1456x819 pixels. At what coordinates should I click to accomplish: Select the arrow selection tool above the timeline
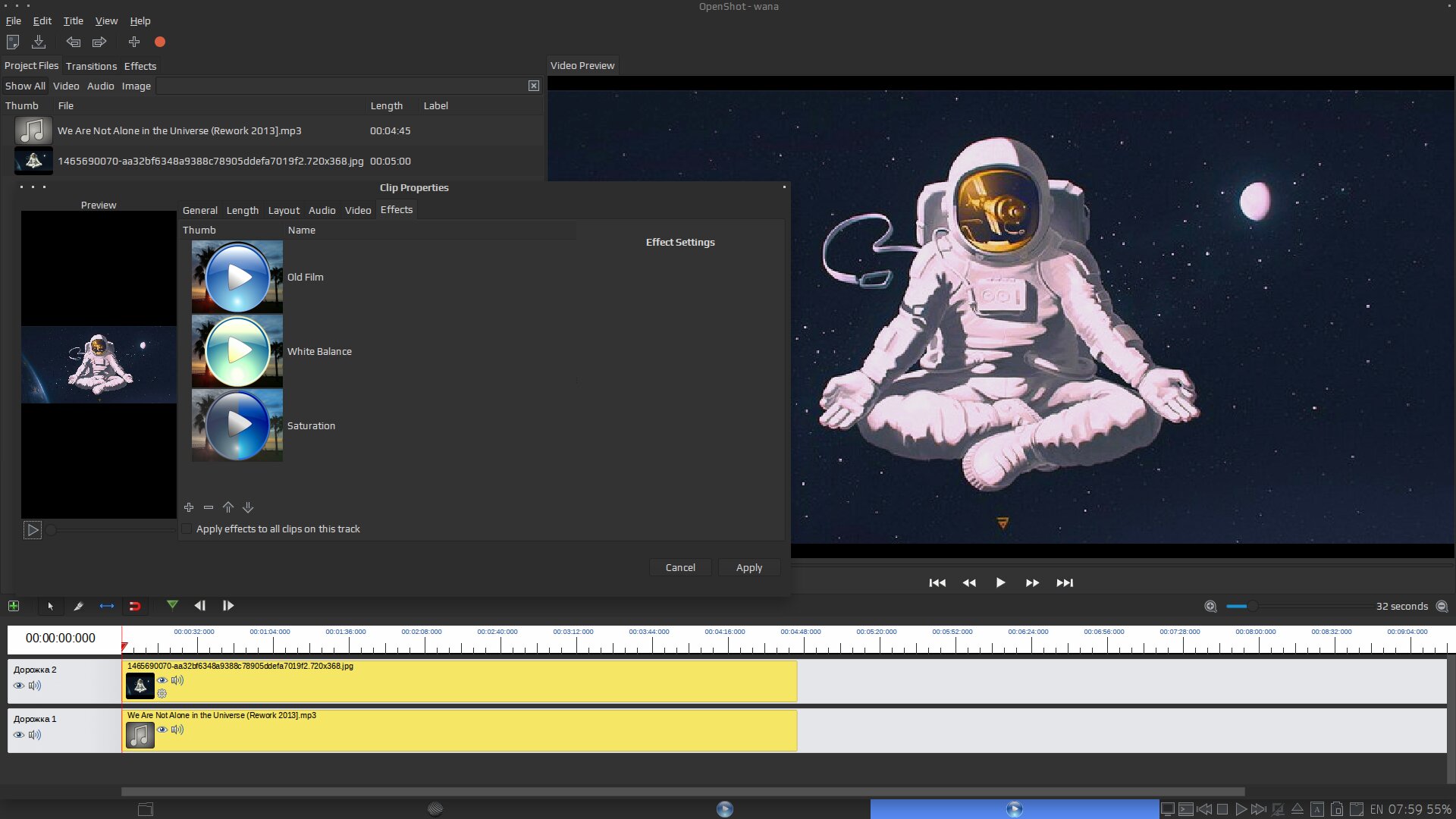[51, 605]
